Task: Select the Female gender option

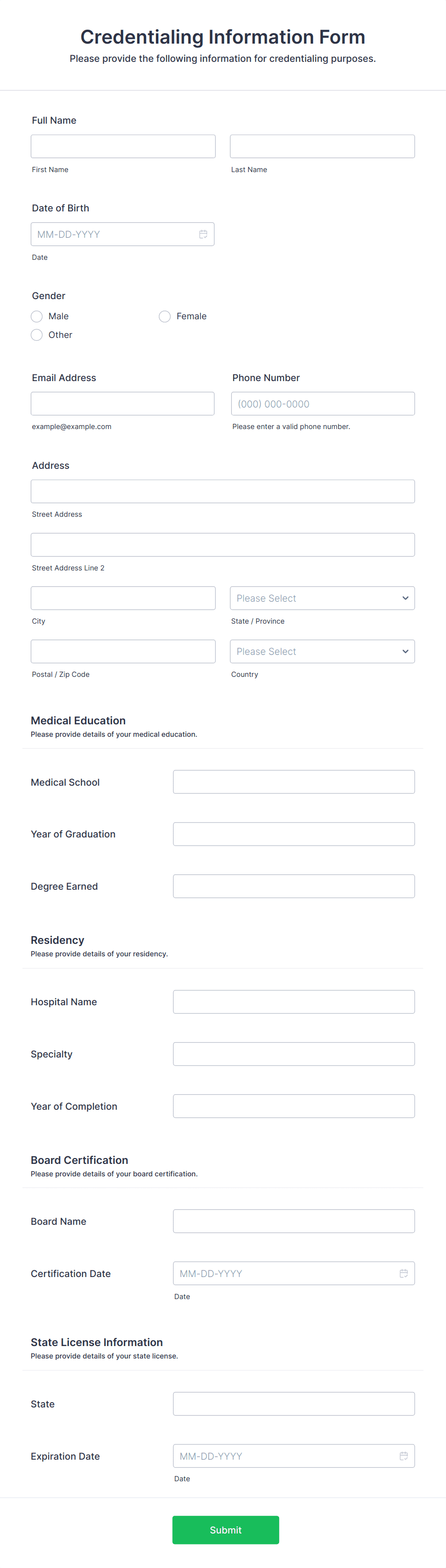Action: pos(164,316)
